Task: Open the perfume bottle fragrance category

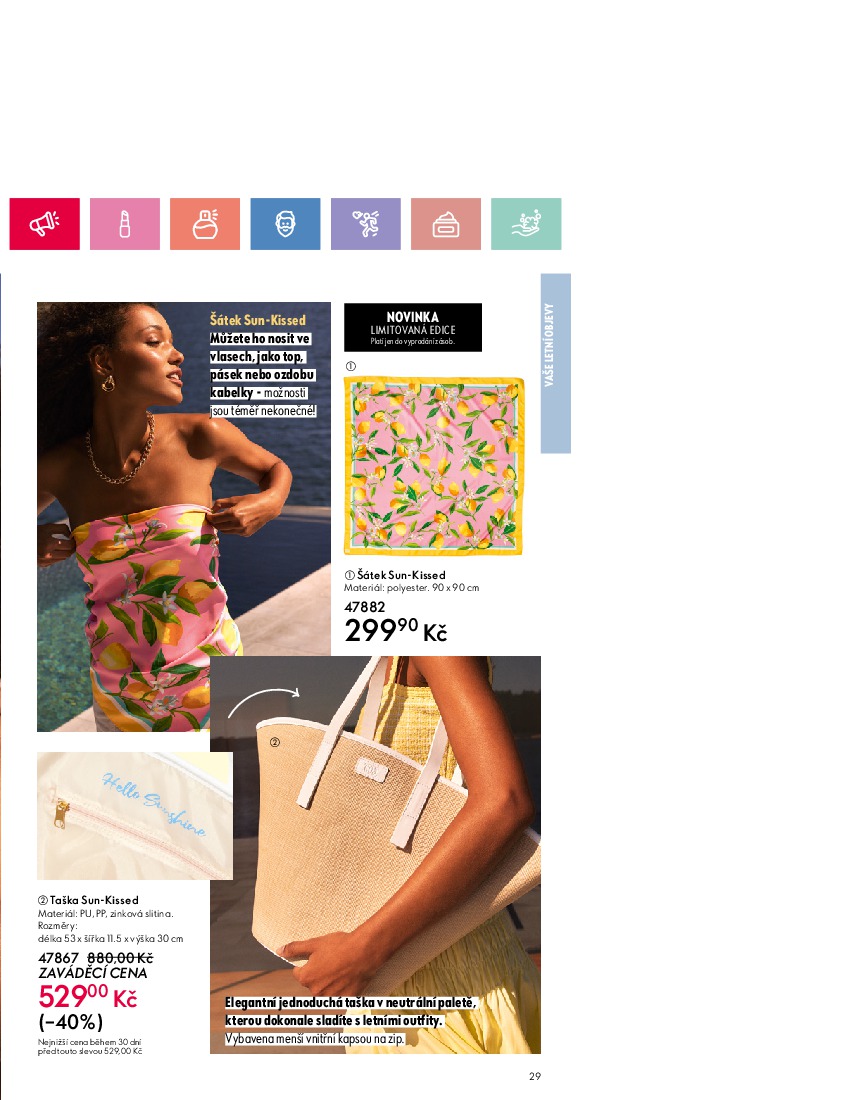Action: [x=205, y=224]
